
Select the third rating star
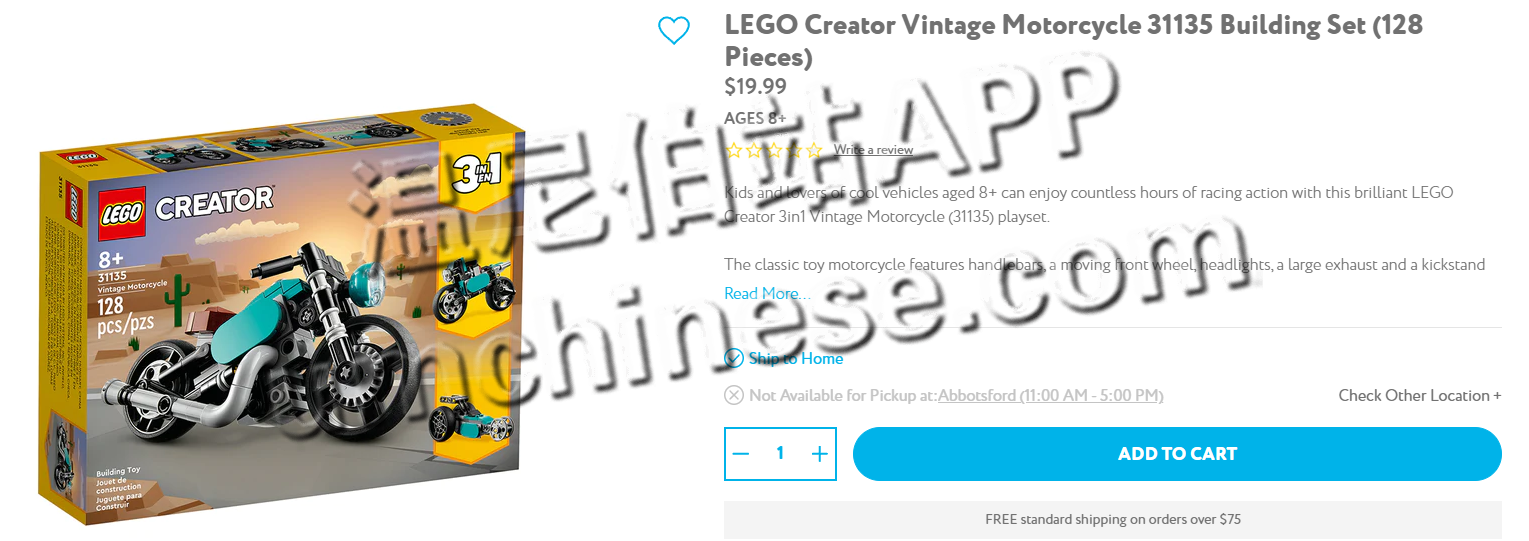tap(773, 150)
